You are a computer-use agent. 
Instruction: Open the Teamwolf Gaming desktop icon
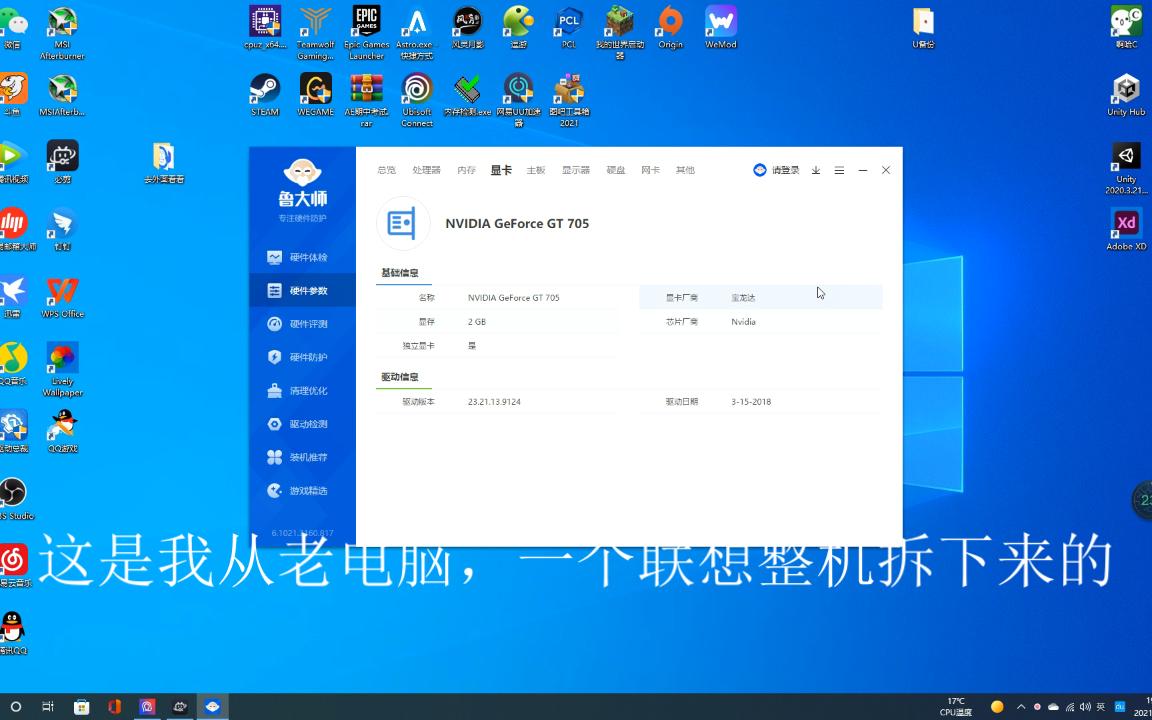(316, 32)
